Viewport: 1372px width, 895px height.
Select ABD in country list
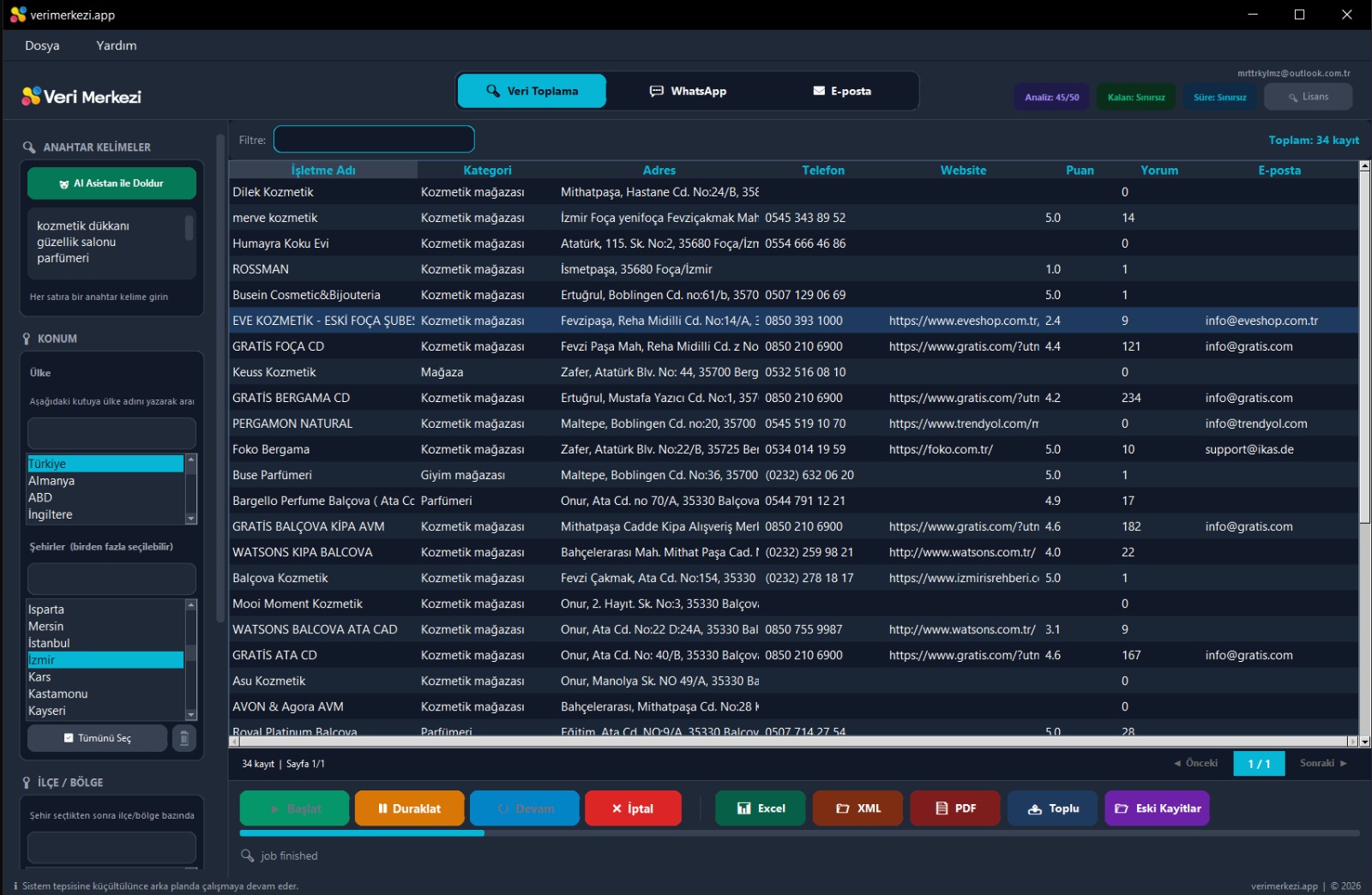pyautogui.click(x=105, y=497)
